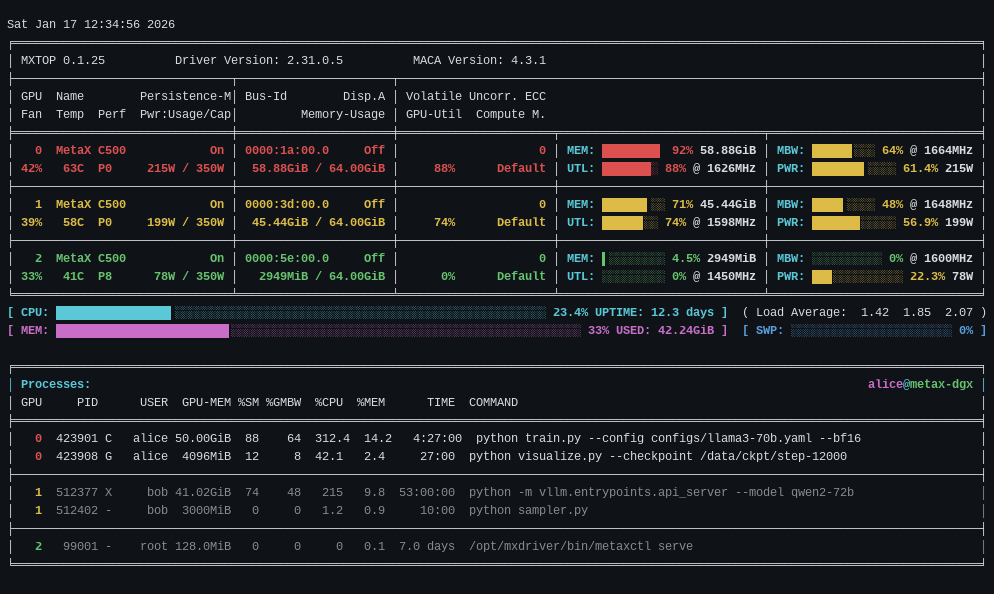
Task: Click MACA Version: 4.3.1 text
Action: tap(479, 60)
